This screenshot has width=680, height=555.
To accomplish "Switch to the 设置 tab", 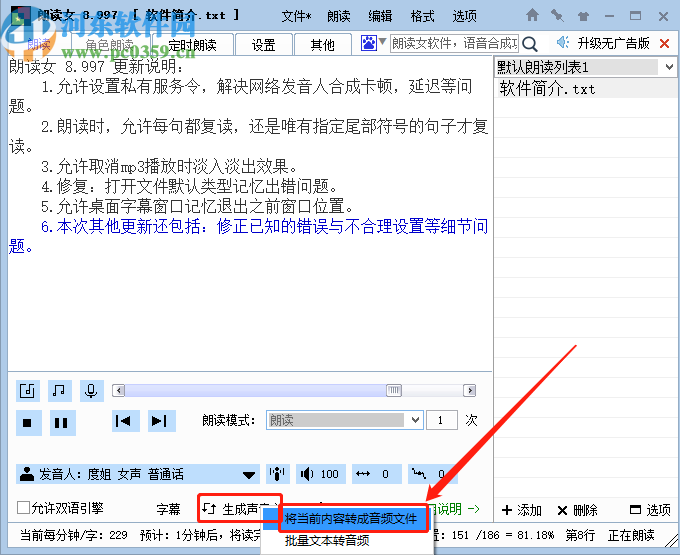I will pyautogui.click(x=263, y=44).
